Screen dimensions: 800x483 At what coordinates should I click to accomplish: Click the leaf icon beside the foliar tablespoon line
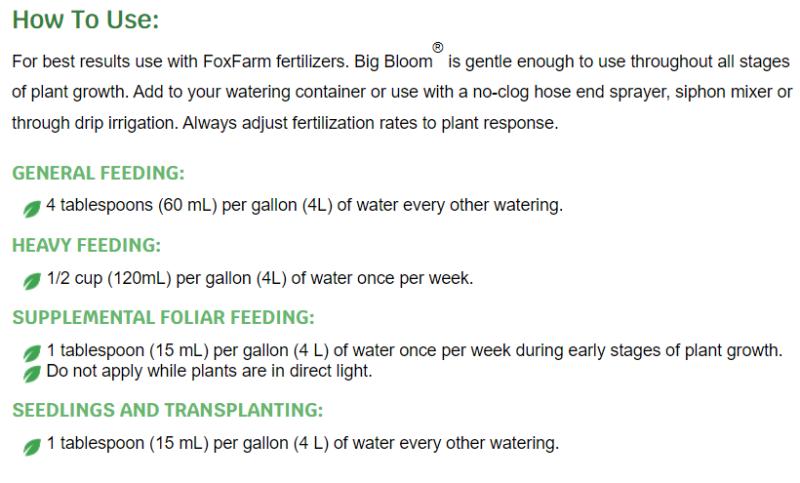(x=32, y=354)
